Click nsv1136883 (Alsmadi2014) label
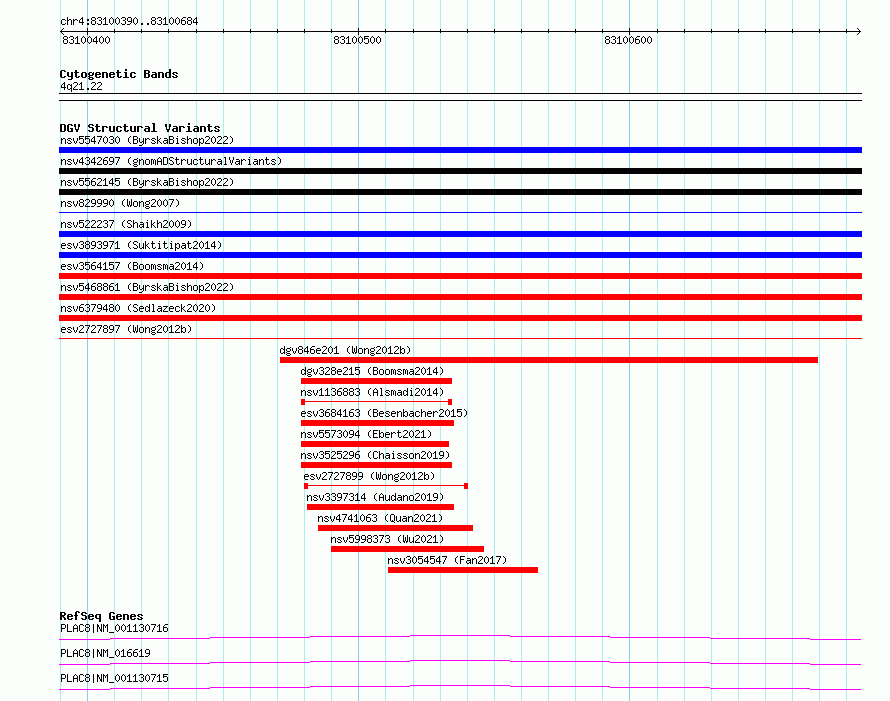The image size is (890, 701). [372, 392]
